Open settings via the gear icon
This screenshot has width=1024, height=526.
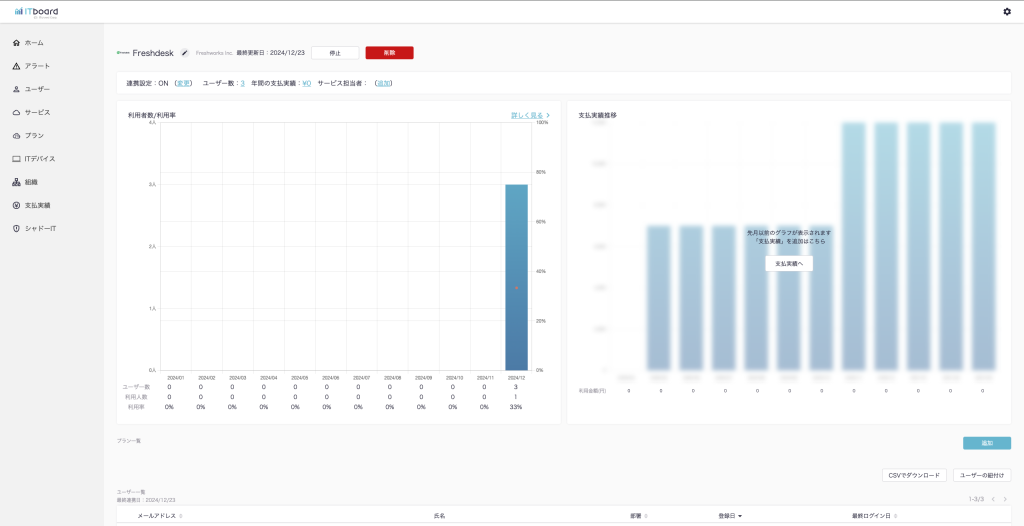1007,11
